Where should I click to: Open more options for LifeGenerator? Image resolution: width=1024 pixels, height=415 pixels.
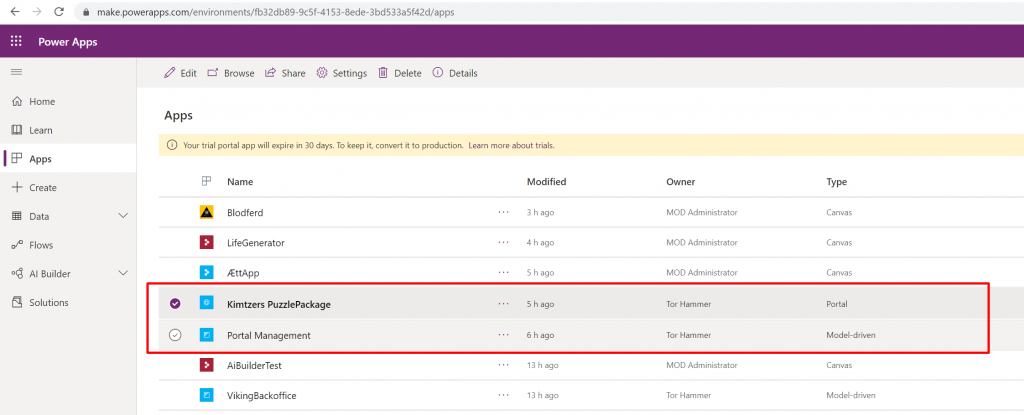coord(503,242)
